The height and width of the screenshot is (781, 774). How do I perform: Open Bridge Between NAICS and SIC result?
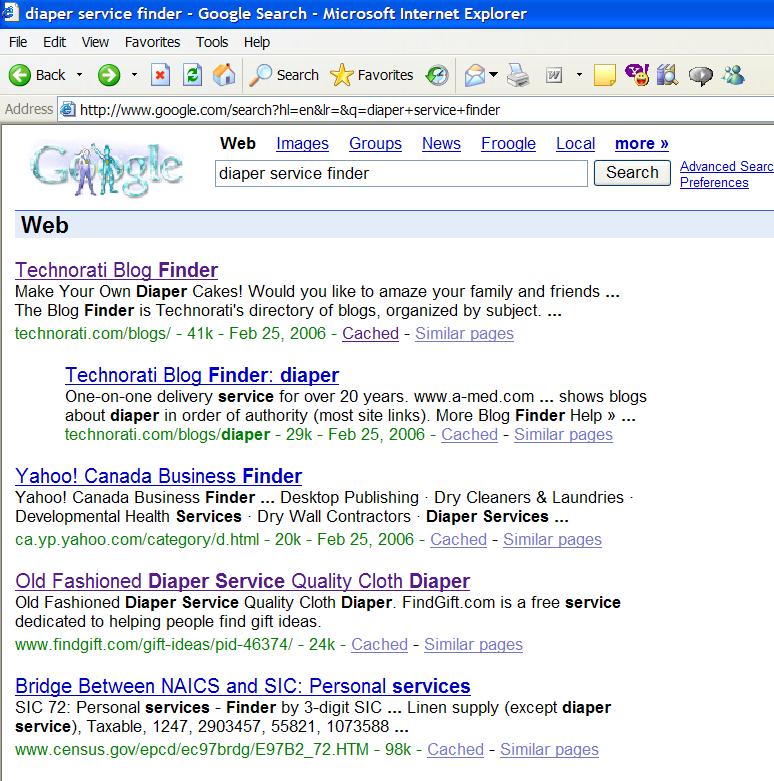[x=243, y=686]
